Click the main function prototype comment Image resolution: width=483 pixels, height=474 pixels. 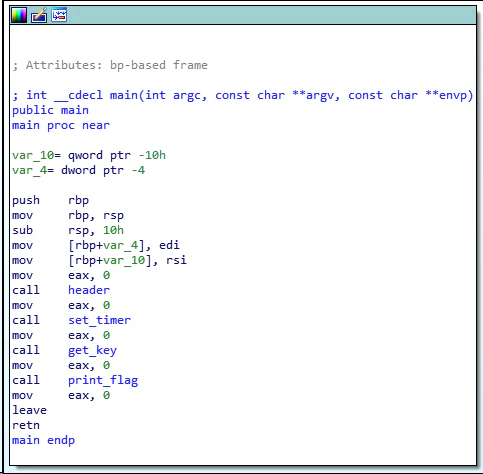click(x=243, y=96)
